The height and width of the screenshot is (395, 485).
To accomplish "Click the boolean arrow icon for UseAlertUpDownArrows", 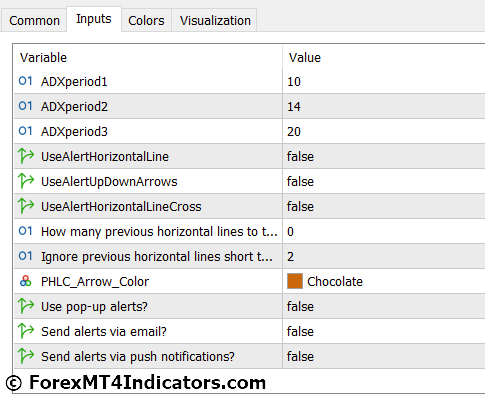I will pyautogui.click(x=26, y=181).
